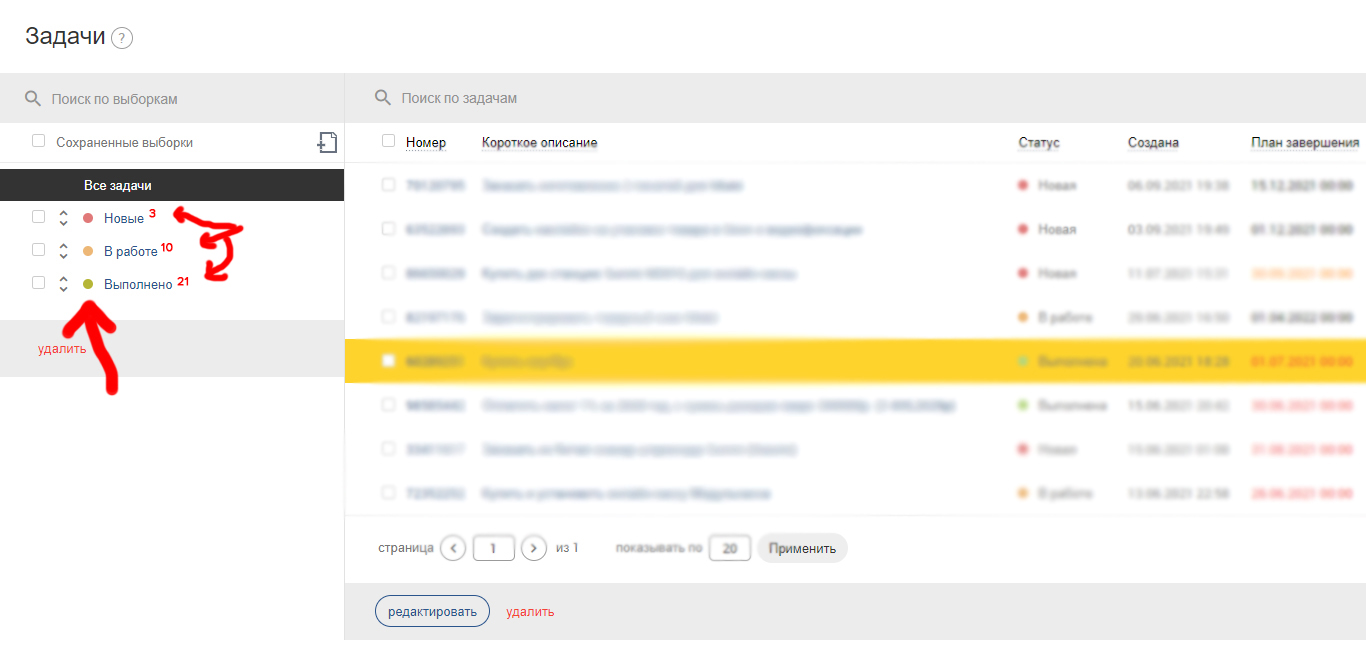Click the red dot beside Новые
The image size is (1366, 648).
pyautogui.click(x=88, y=218)
